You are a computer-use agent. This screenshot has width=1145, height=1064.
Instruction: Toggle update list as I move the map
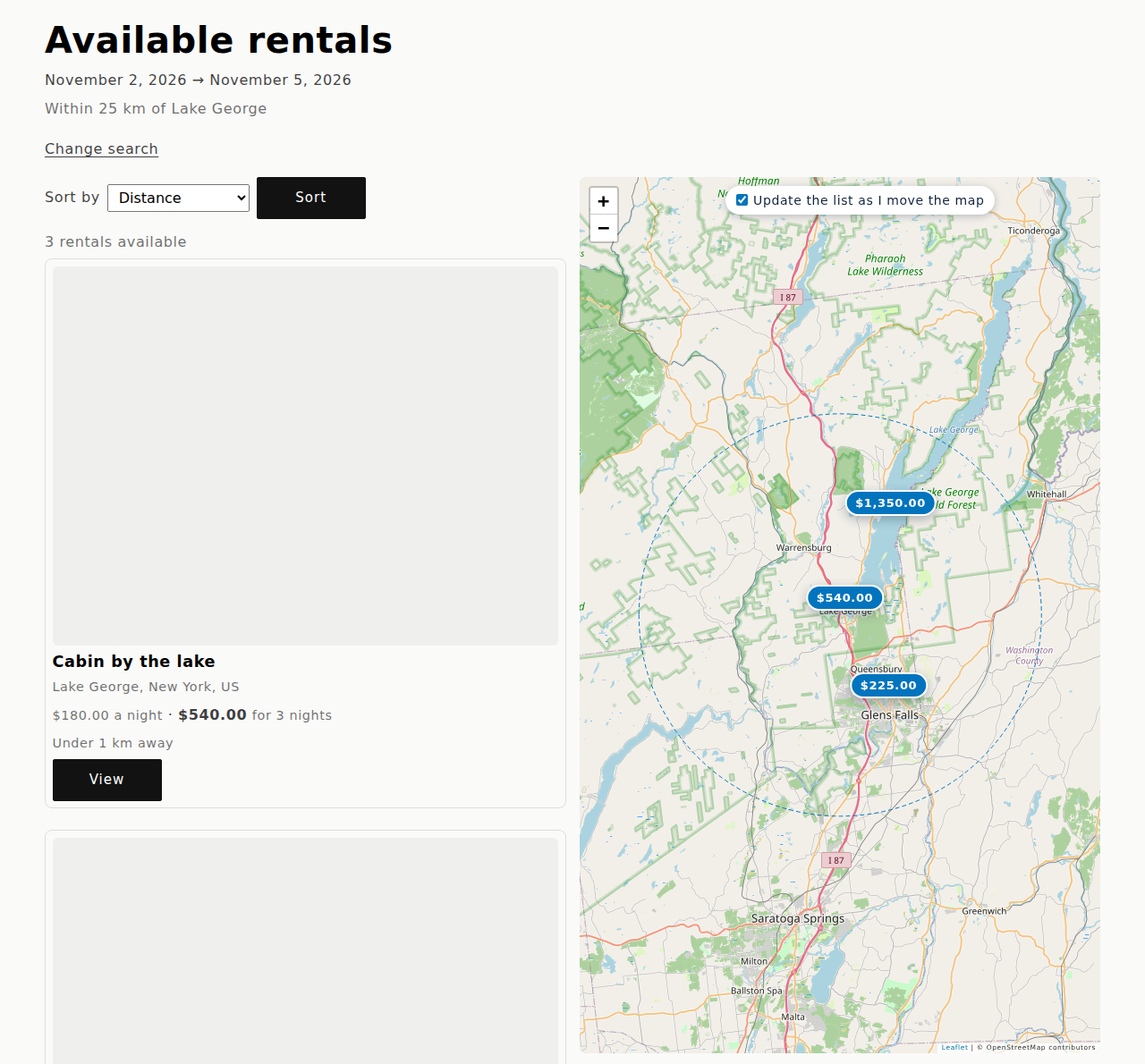click(x=742, y=200)
